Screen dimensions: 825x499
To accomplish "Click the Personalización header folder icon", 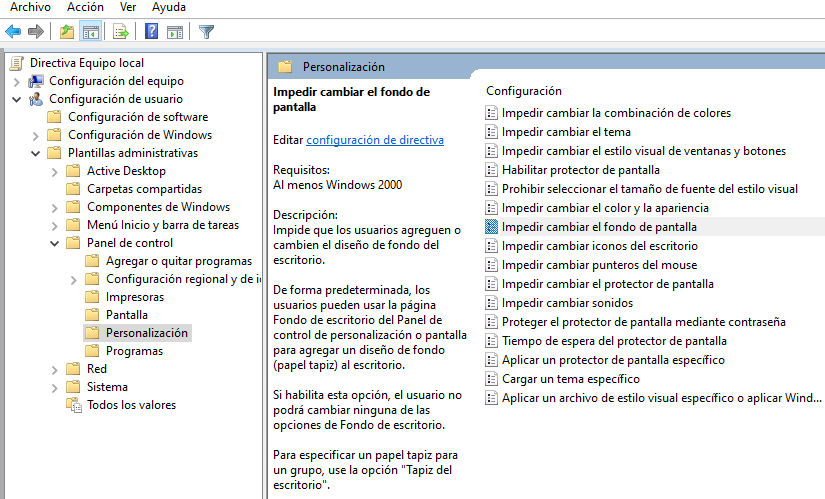I will pyautogui.click(x=285, y=67).
